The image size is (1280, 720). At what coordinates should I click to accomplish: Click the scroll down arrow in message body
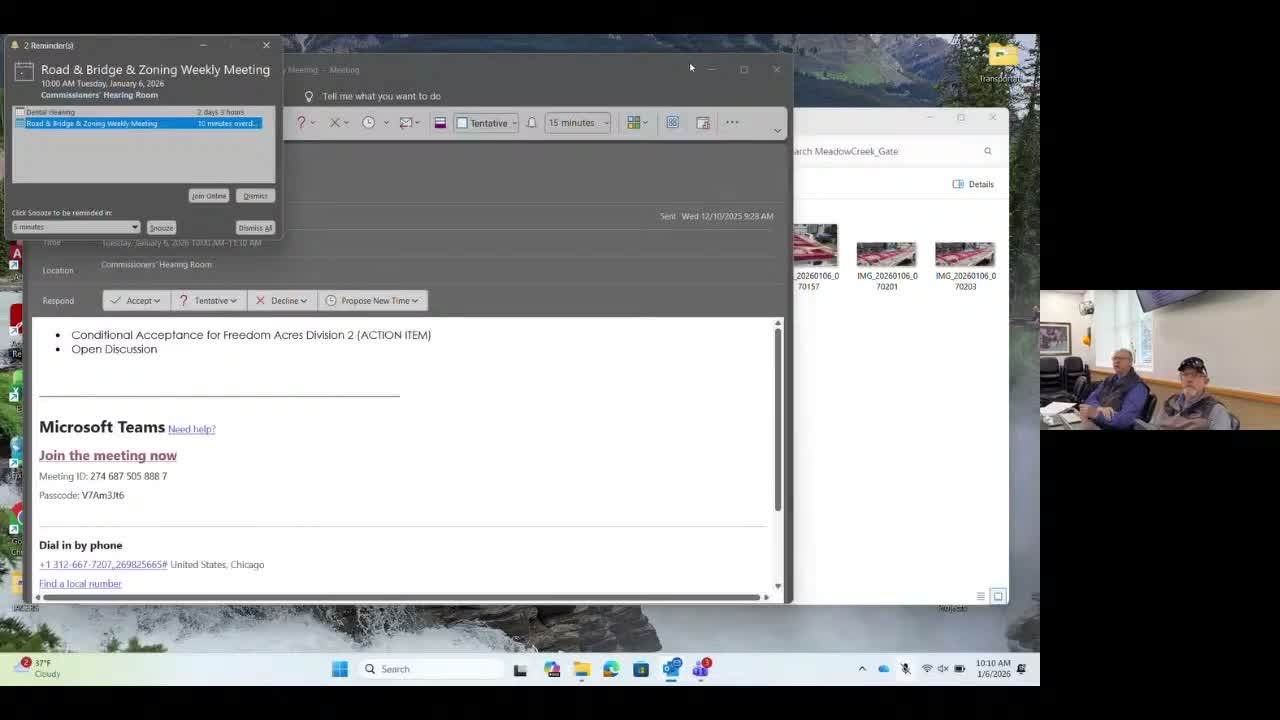tap(777, 586)
